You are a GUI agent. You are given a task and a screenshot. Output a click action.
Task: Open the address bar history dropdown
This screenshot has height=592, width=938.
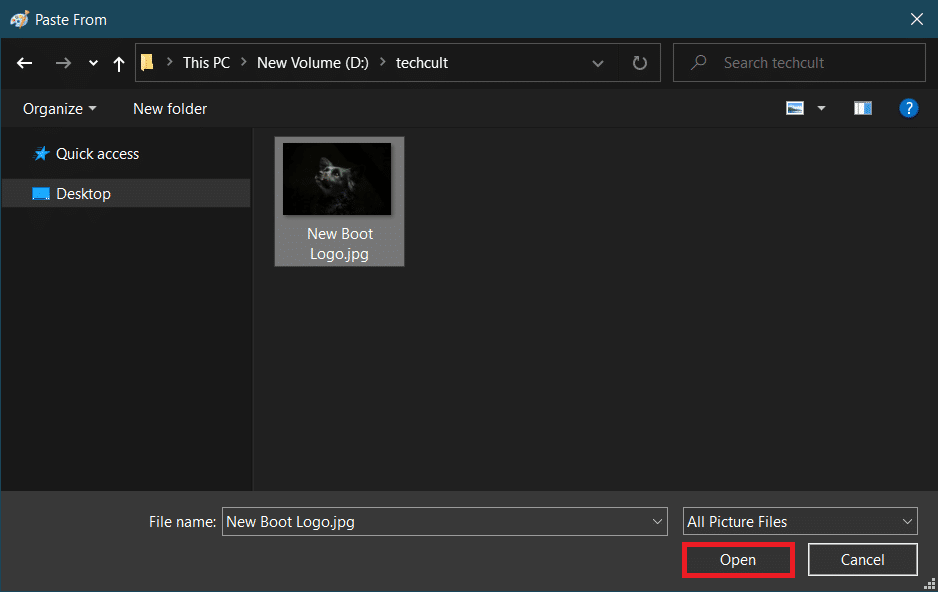tap(597, 63)
